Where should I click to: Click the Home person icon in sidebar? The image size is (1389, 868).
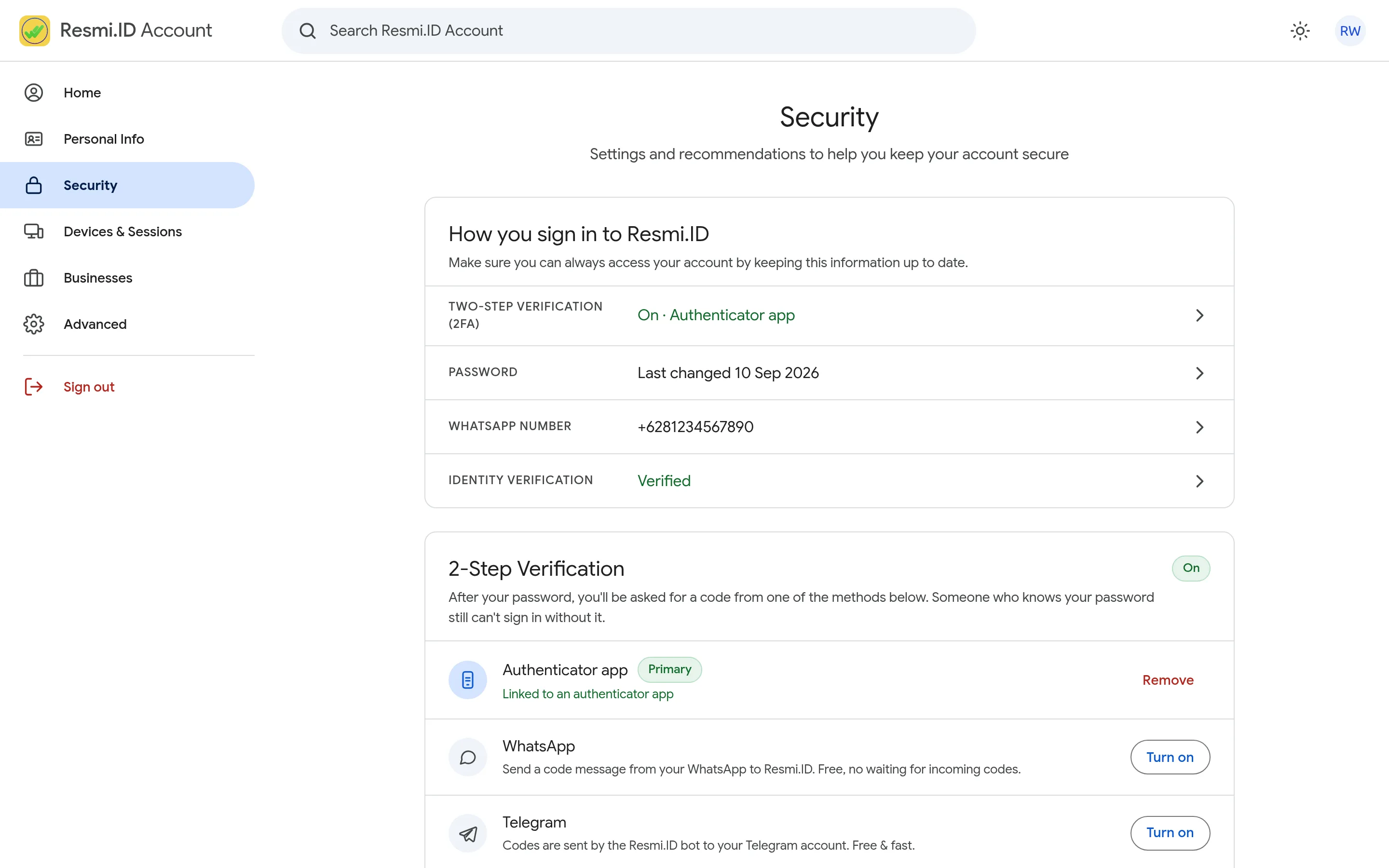click(34, 93)
